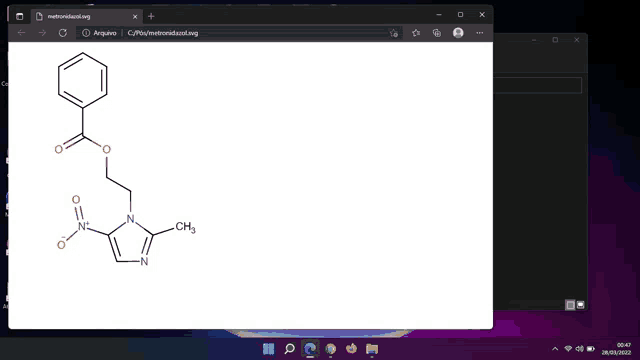The height and width of the screenshot is (360, 640).
Task: Select the highlighted view icon in background window
Action: [570, 305]
